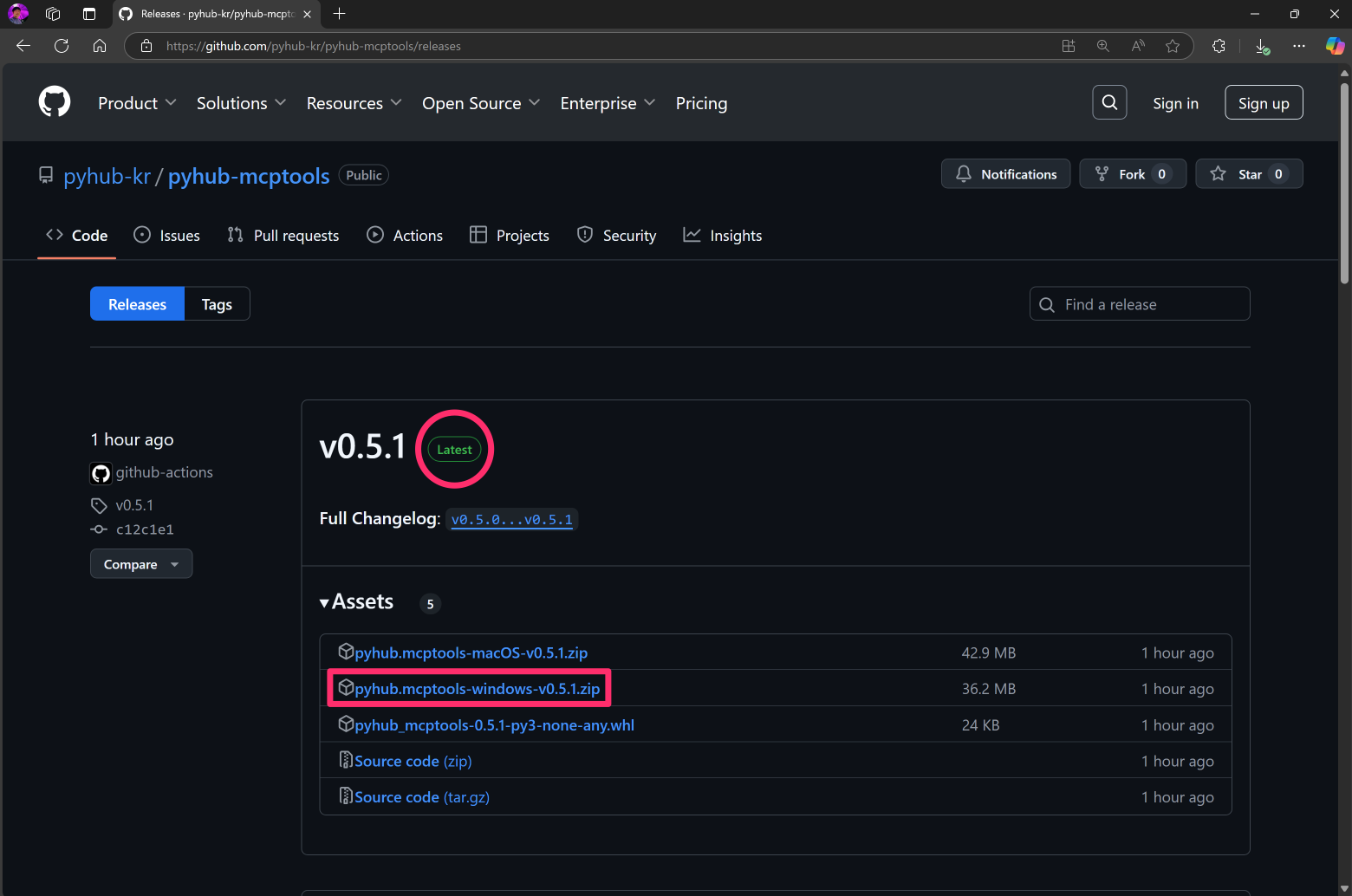Expand the Open Source menu

(x=481, y=103)
